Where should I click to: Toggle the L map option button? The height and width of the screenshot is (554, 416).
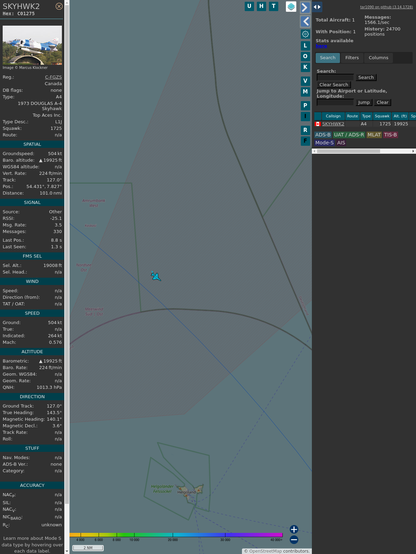pos(305,46)
